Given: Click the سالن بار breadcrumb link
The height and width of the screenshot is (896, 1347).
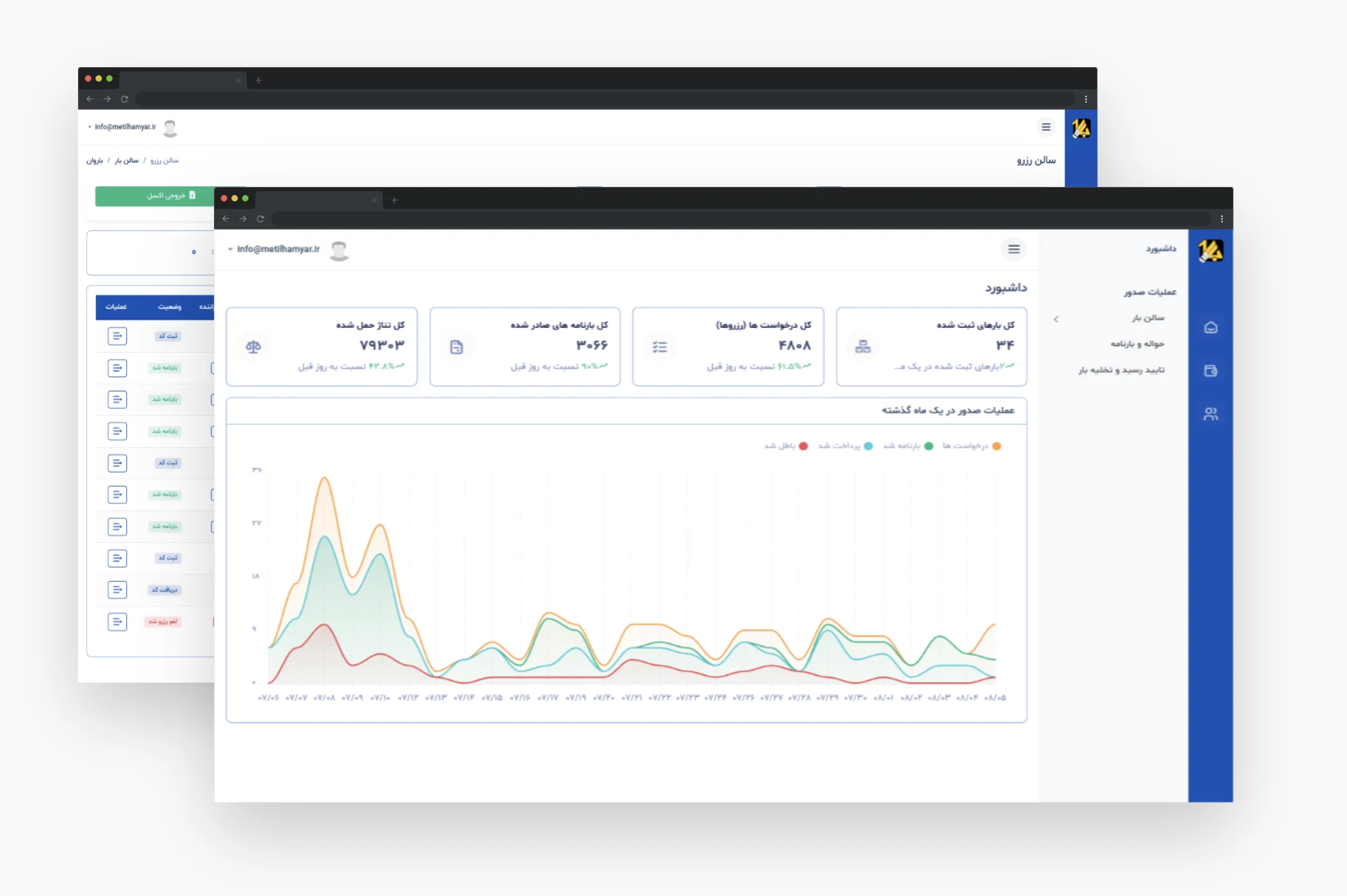Looking at the screenshot, I should pyautogui.click(x=127, y=161).
